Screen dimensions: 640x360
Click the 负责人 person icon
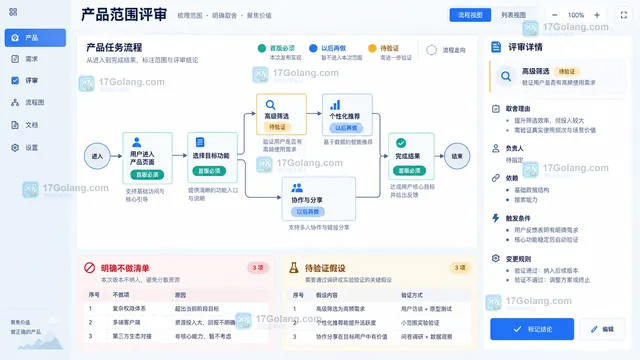[496, 148]
